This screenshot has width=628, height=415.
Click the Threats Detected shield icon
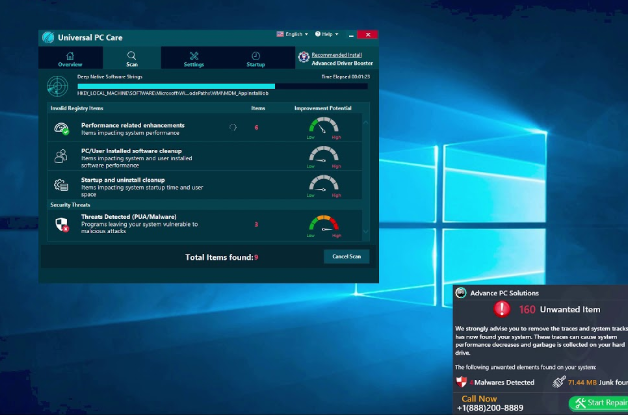click(x=62, y=224)
